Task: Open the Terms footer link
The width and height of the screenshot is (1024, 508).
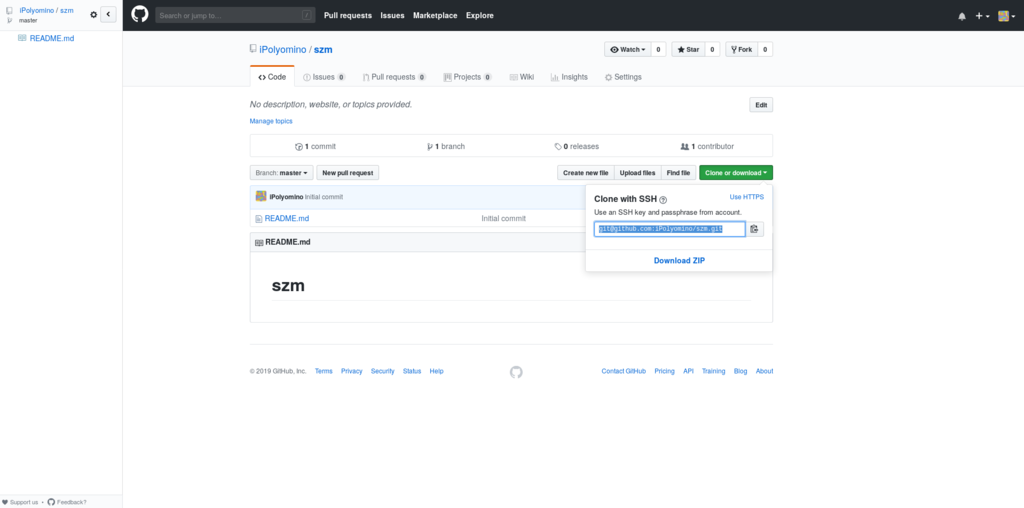Action: click(x=323, y=372)
